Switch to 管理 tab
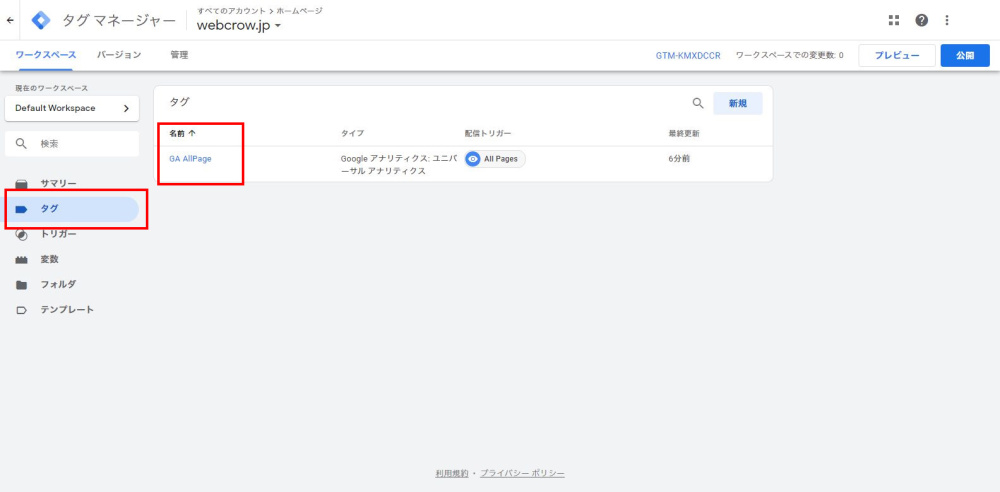 [179, 56]
